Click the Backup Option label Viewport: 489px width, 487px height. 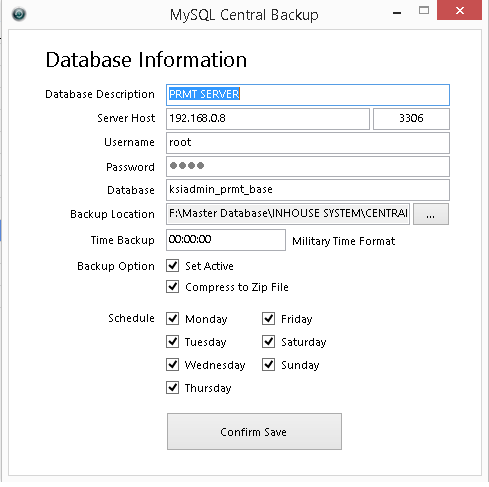(x=116, y=266)
